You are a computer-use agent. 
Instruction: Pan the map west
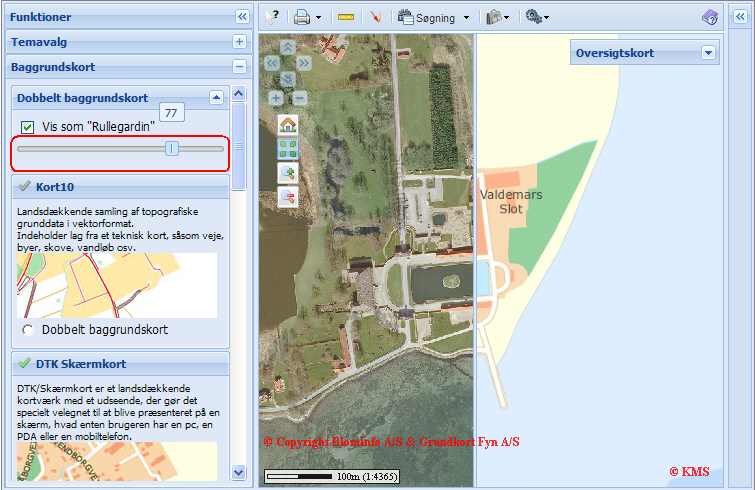pos(272,63)
